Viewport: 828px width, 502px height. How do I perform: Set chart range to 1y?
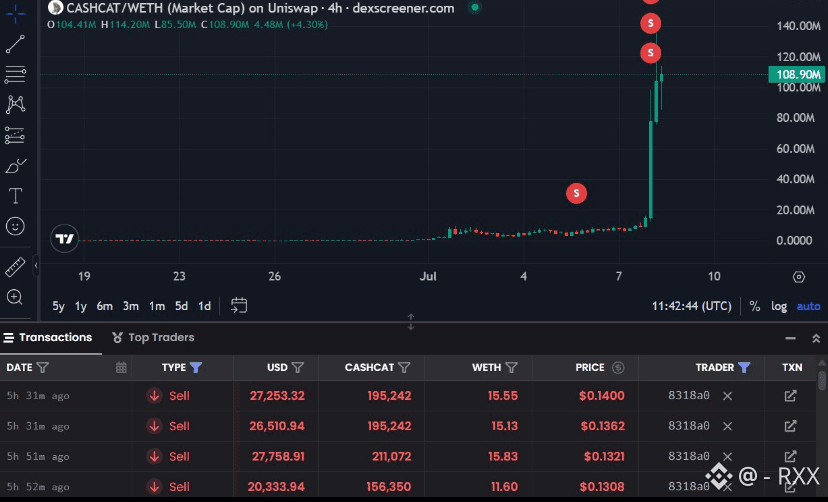coord(80,306)
